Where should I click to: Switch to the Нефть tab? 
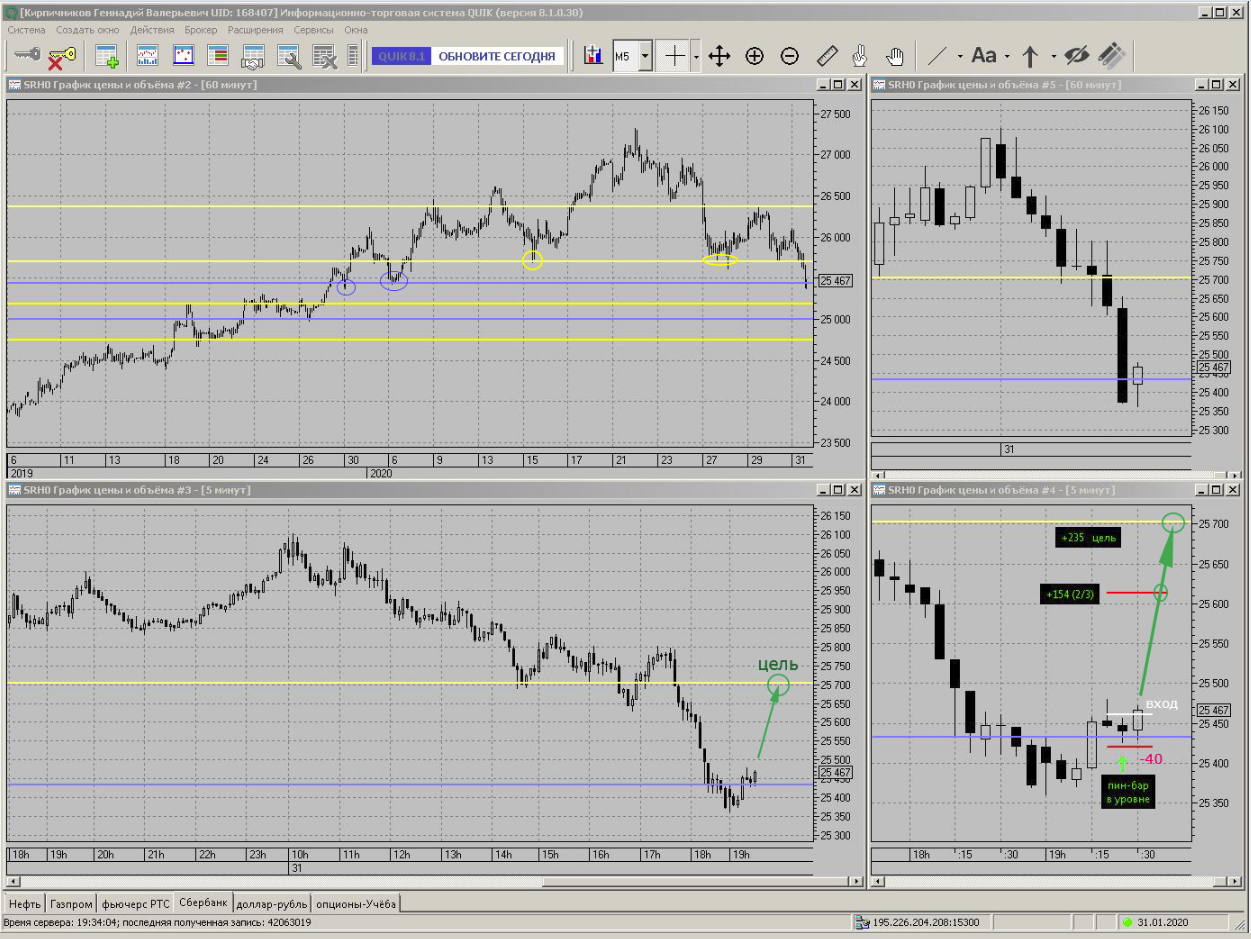tap(24, 903)
